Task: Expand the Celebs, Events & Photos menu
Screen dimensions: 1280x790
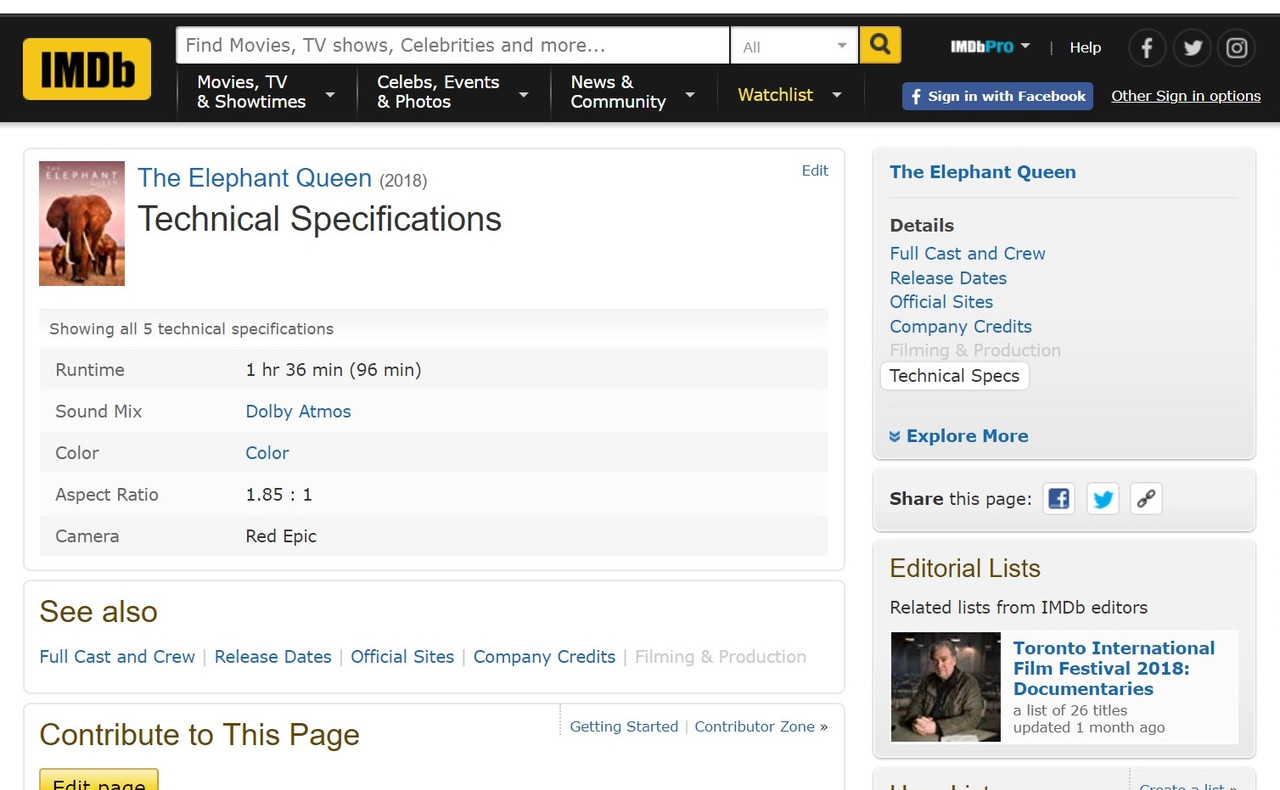Action: [x=452, y=92]
